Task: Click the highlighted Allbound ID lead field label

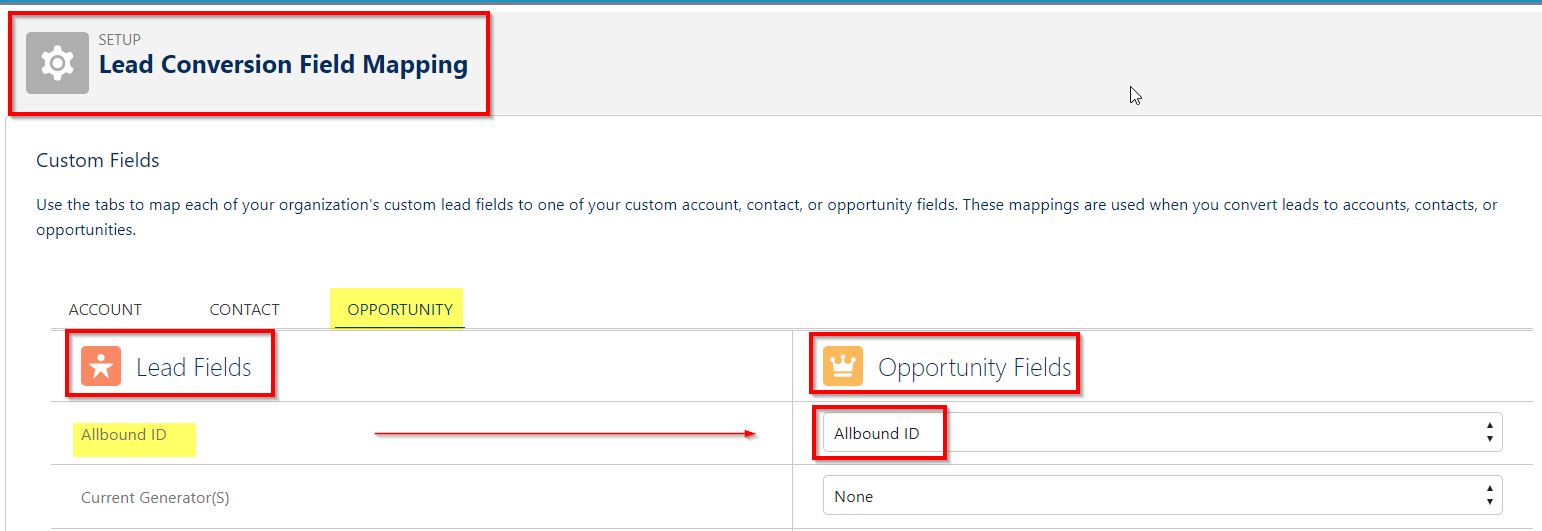Action: pyautogui.click(x=124, y=435)
